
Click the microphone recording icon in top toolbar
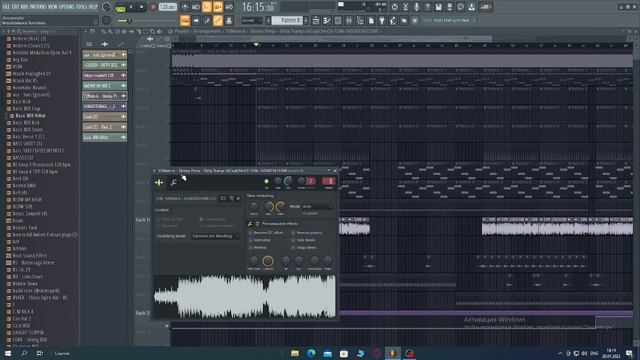click(416, 7)
